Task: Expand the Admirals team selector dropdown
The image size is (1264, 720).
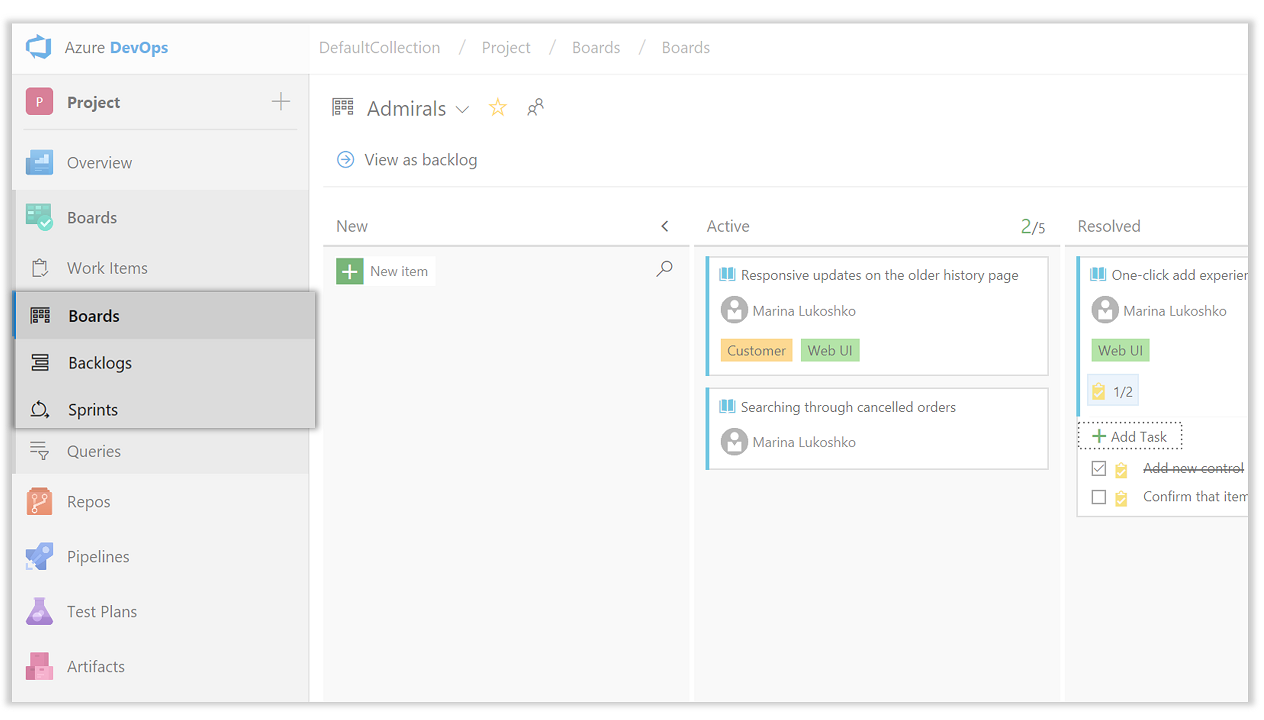Action: 462,109
